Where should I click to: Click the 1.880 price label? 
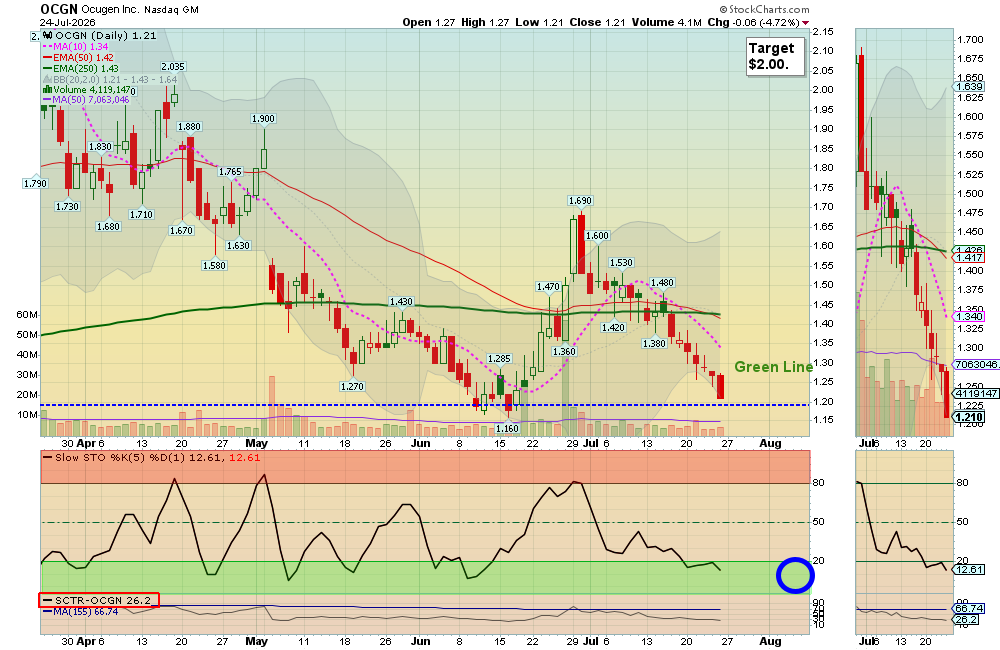click(x=189, y=127)
